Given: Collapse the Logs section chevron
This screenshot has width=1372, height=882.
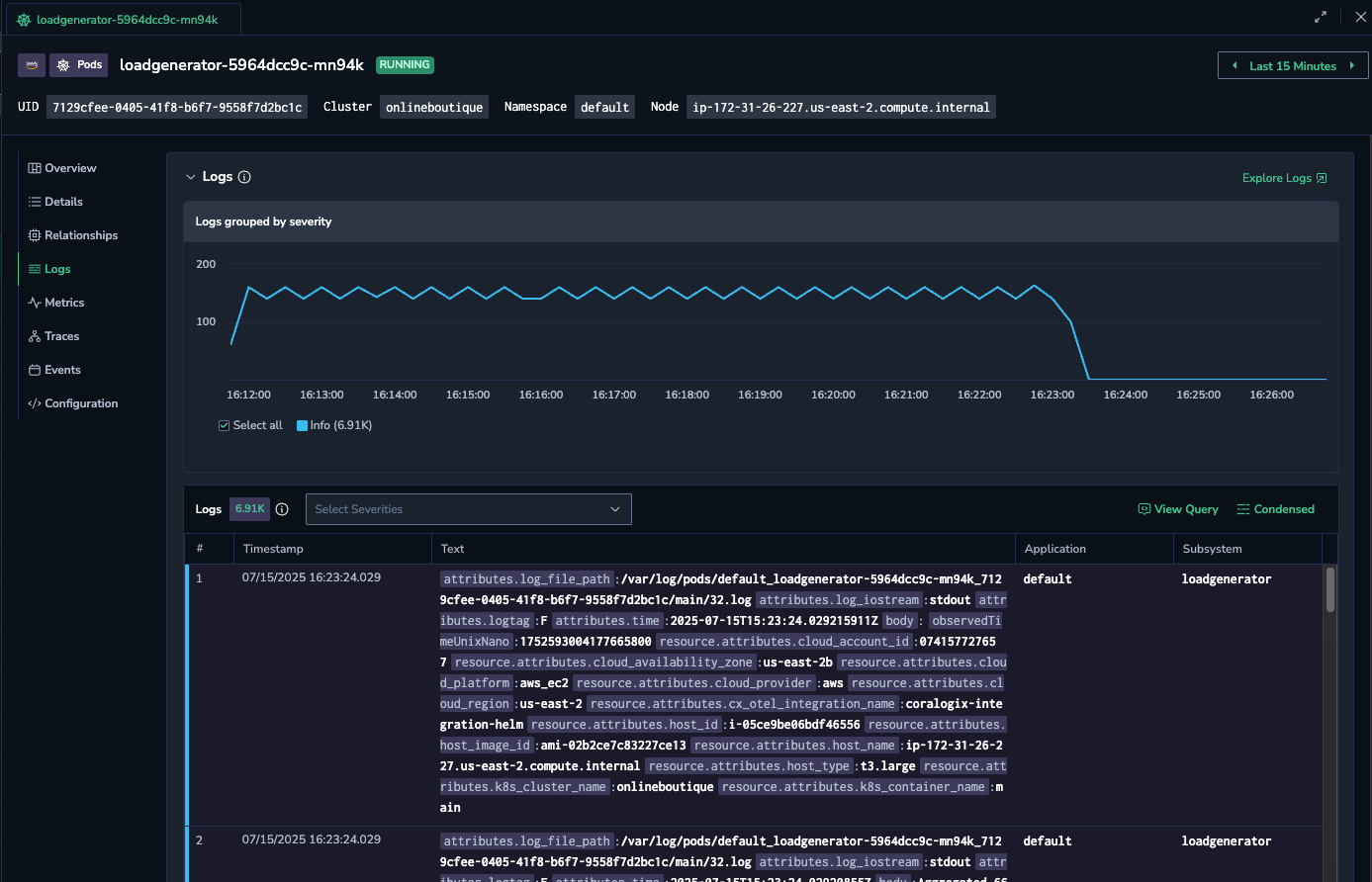Looking at the screenshot, I should click(x=191, y=177).
